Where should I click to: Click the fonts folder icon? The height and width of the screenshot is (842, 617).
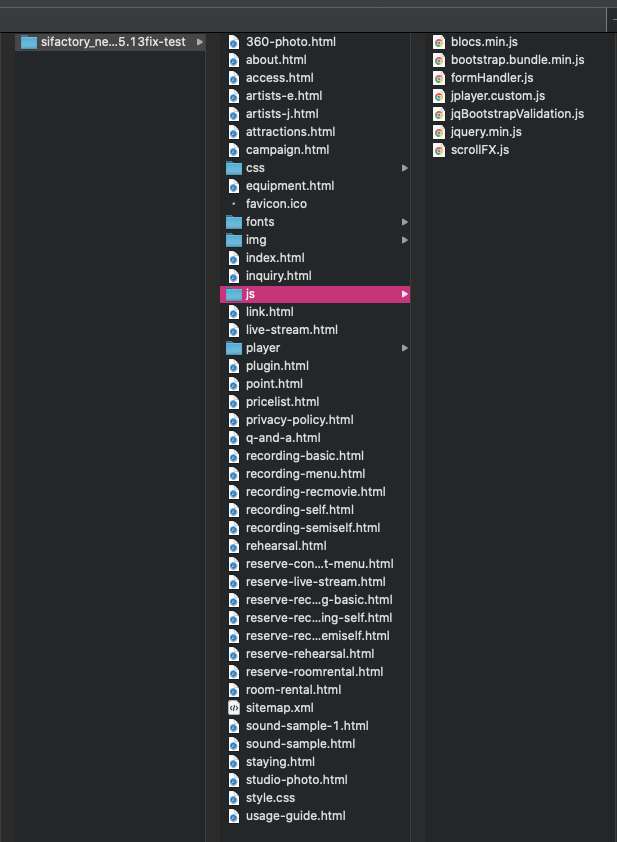(234, 222)
